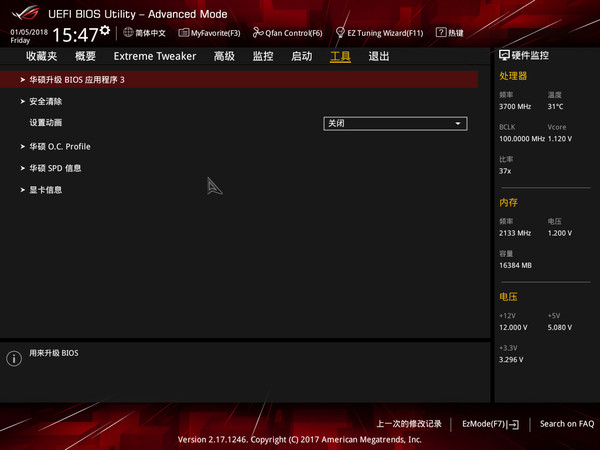
Task: Click the globe language icon
Action: tap(128, 32)
